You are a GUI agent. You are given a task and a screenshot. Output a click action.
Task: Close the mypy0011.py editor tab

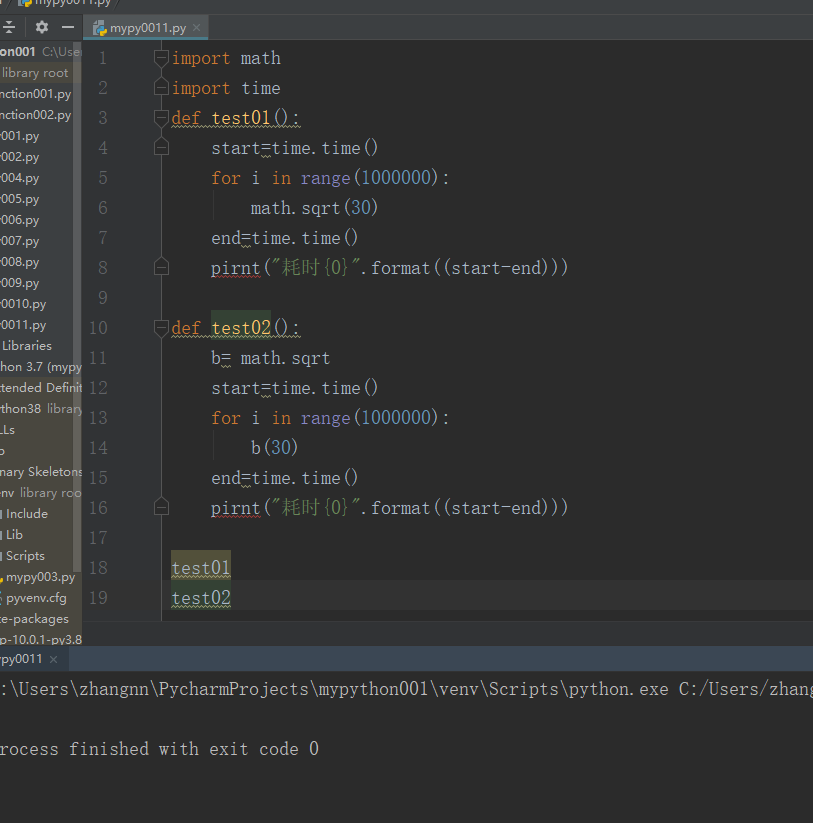pos(196,27)
